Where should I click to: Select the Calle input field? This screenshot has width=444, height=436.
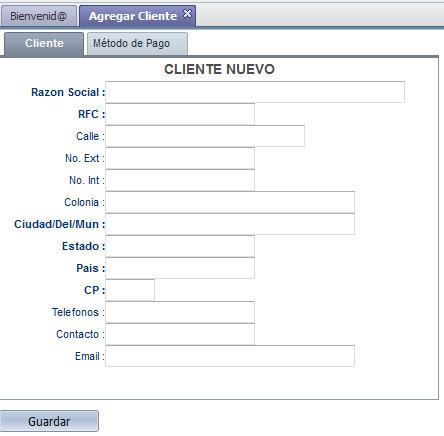[205, 136]
